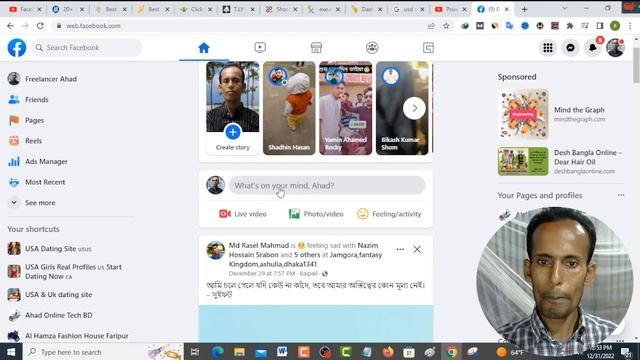
Task: Open Windows Start menu
Action: pos(11,352)
